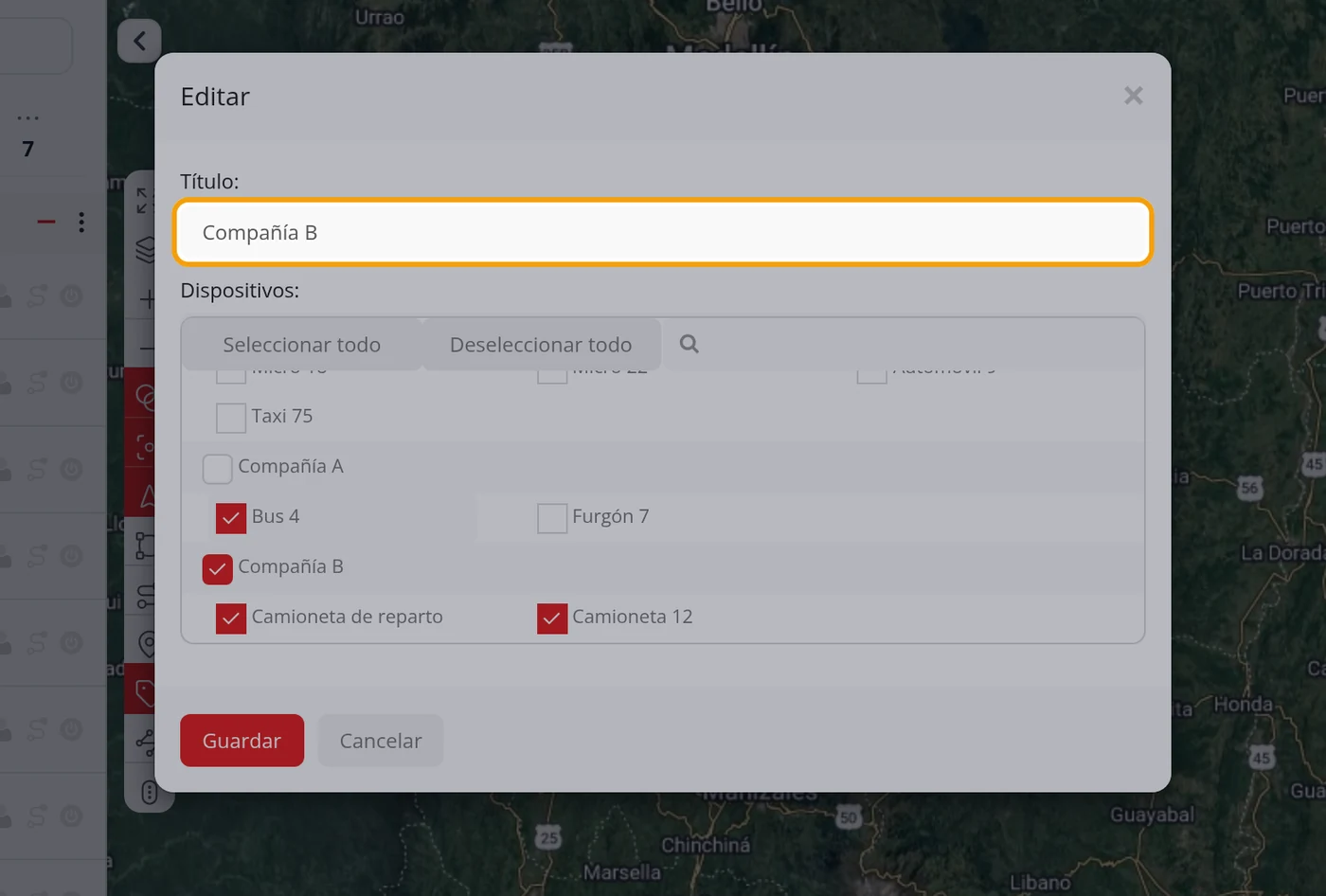Image resolution: width=1326 pixels, height=896 pixels.
Task: Click Deseleccionar todo
Action: tap(541, 345)
